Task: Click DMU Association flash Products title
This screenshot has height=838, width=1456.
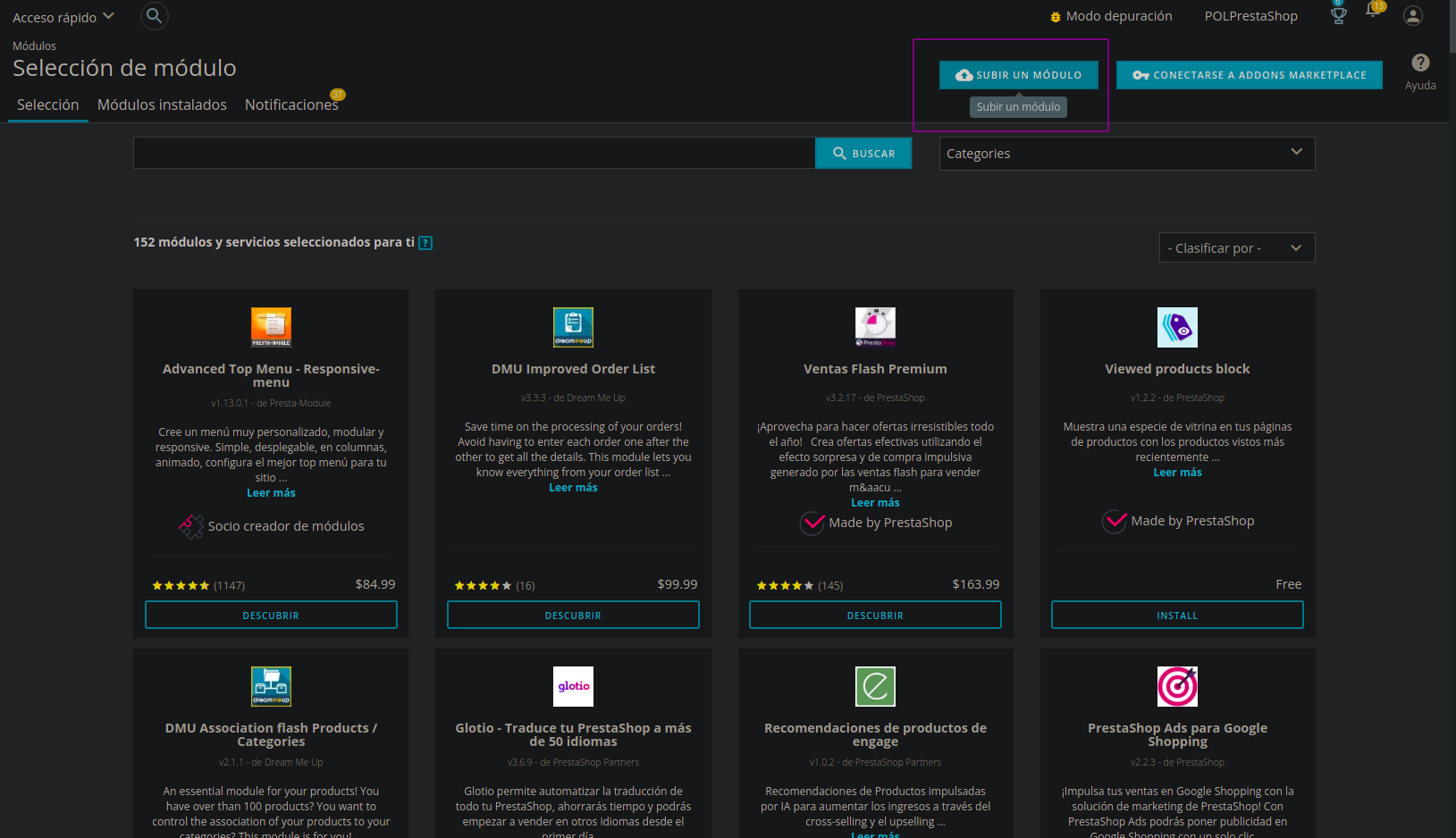Action: point(271,734)
